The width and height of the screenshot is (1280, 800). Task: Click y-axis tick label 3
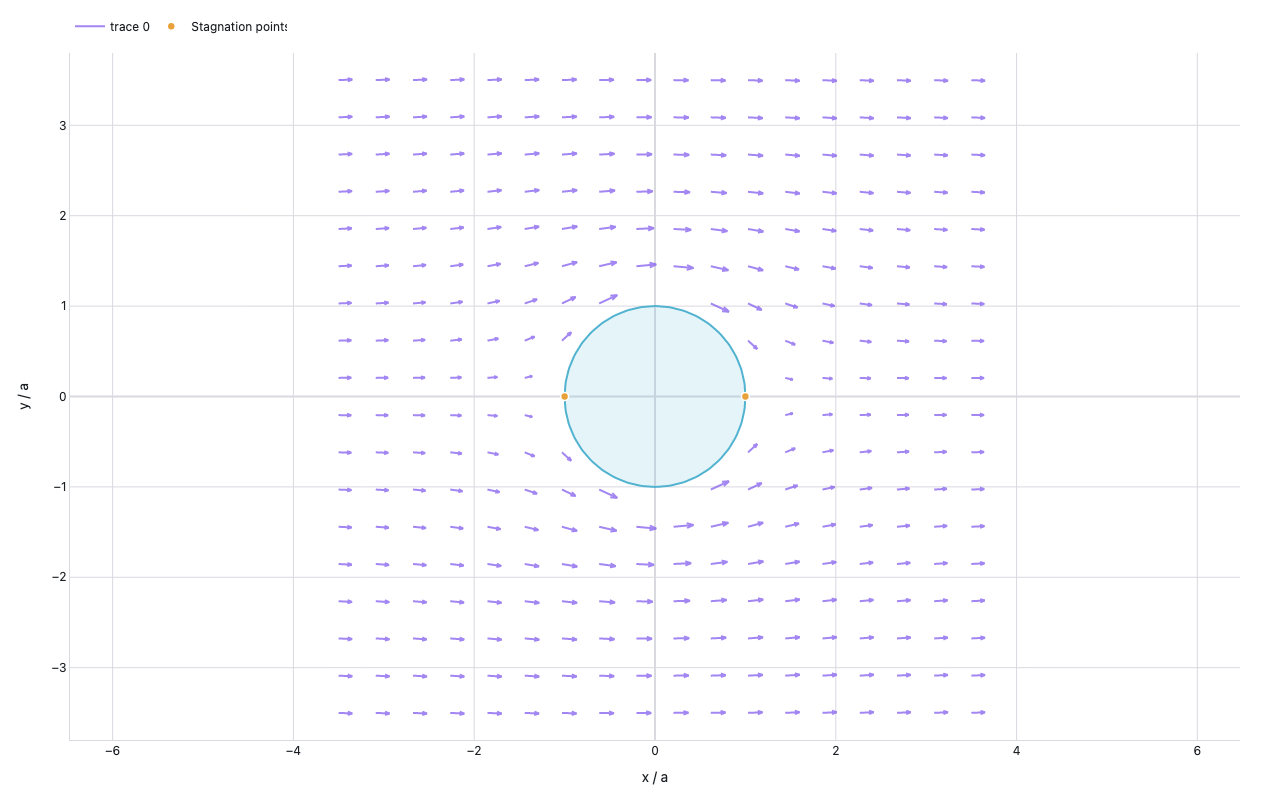[62, 126]
